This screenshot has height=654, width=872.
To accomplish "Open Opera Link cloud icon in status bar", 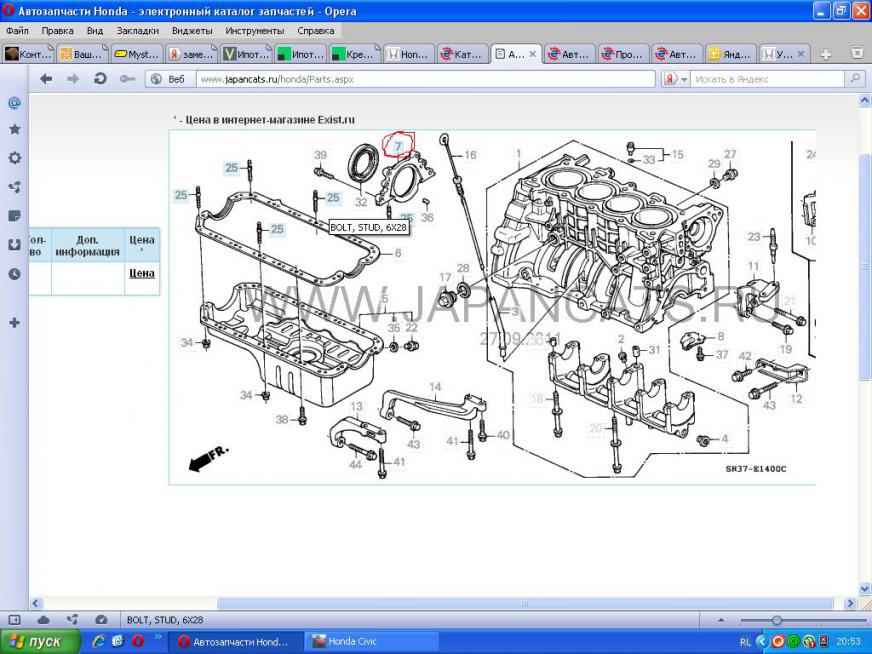I will (43, 620).
